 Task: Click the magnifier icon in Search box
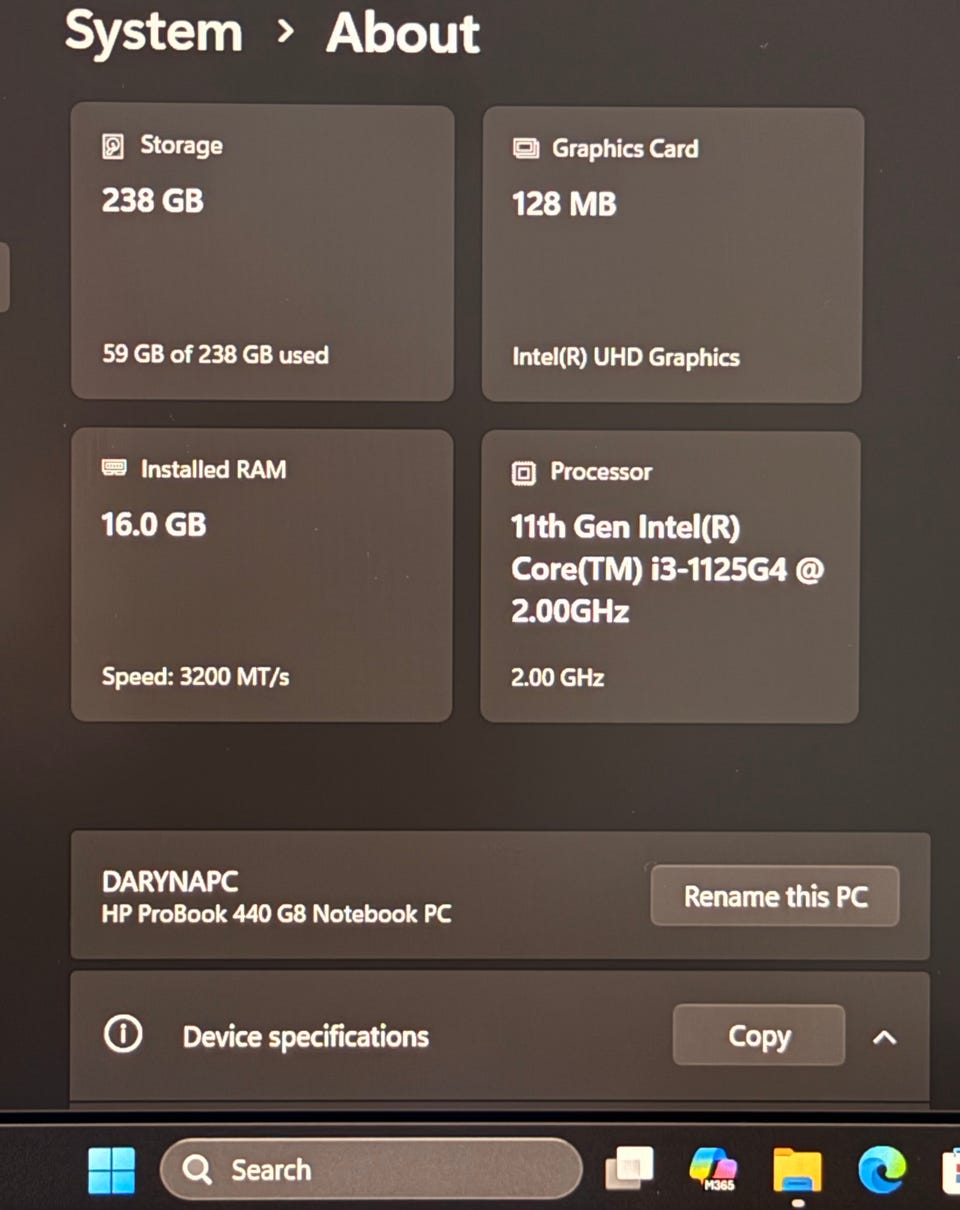(x=198, y=1170)
